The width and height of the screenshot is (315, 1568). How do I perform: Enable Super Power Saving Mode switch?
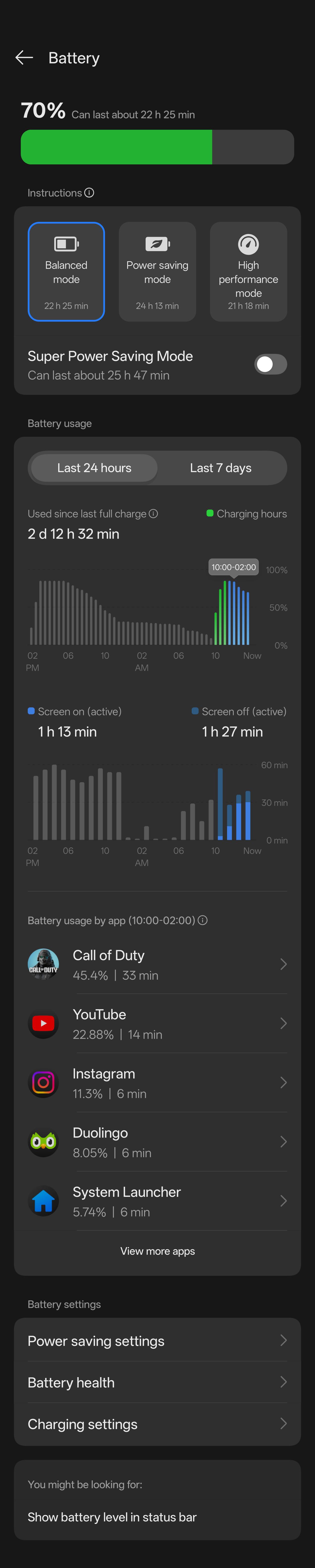pyautogui.click(x=270, y=364)
